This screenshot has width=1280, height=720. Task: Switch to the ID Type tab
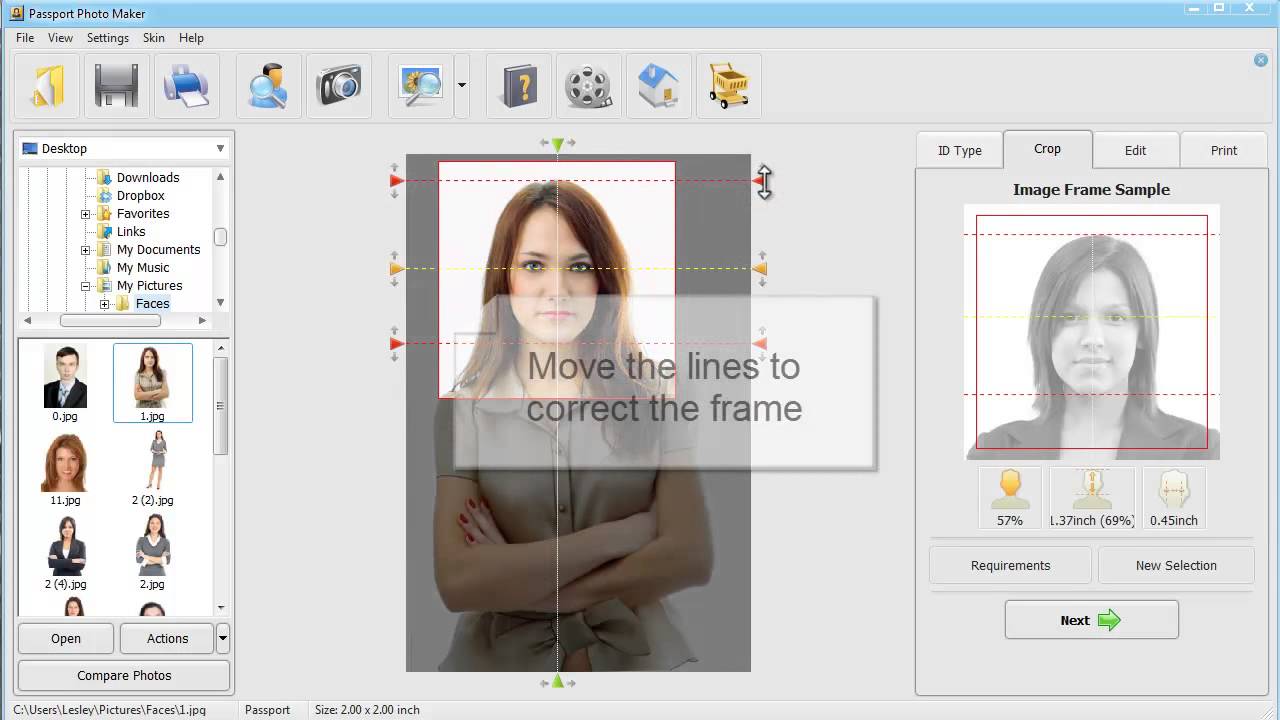click(x=959, y=150)
